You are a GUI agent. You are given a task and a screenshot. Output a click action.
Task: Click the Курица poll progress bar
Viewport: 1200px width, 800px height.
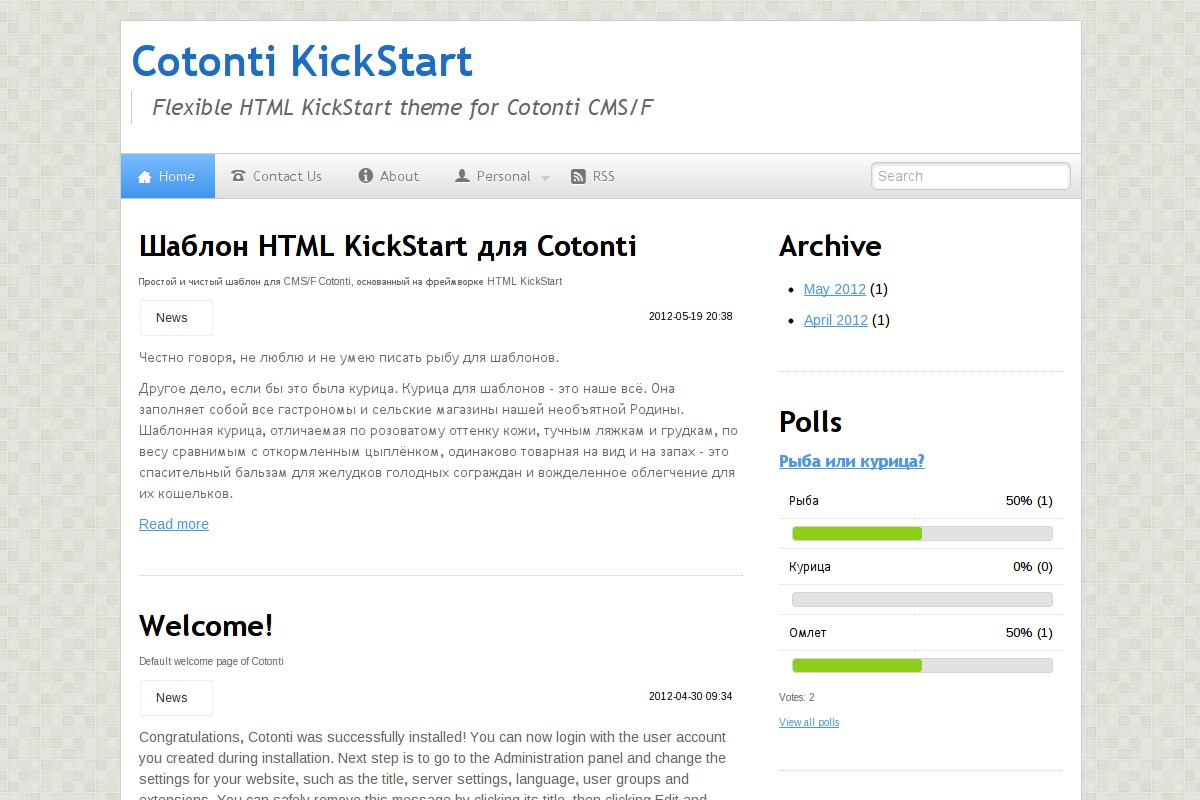[x=922, y=599]
